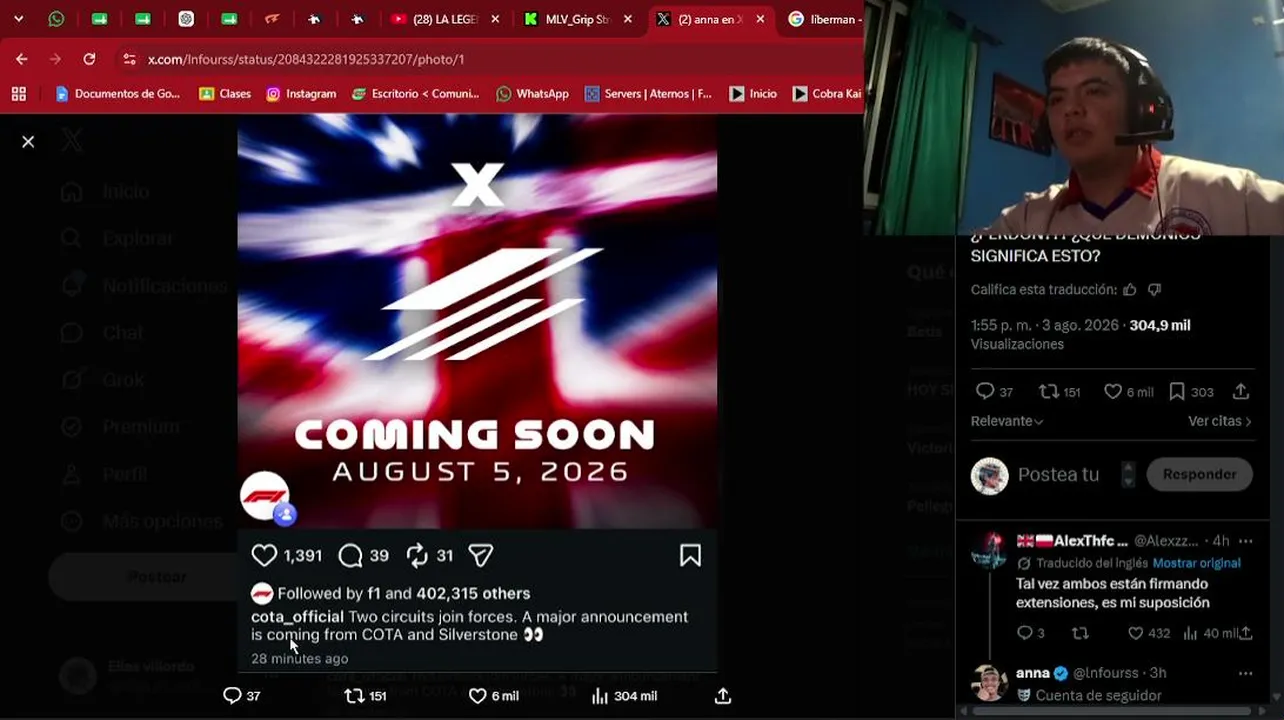1284x720 pixels.
Task: Like the photo with the heart beside 1,391
Action: coord(264,555)
